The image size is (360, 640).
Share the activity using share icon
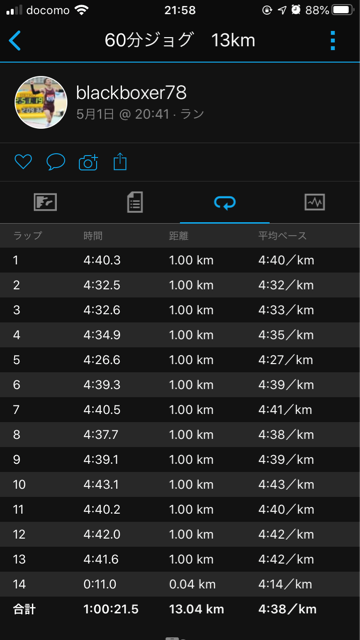[120, 162]
